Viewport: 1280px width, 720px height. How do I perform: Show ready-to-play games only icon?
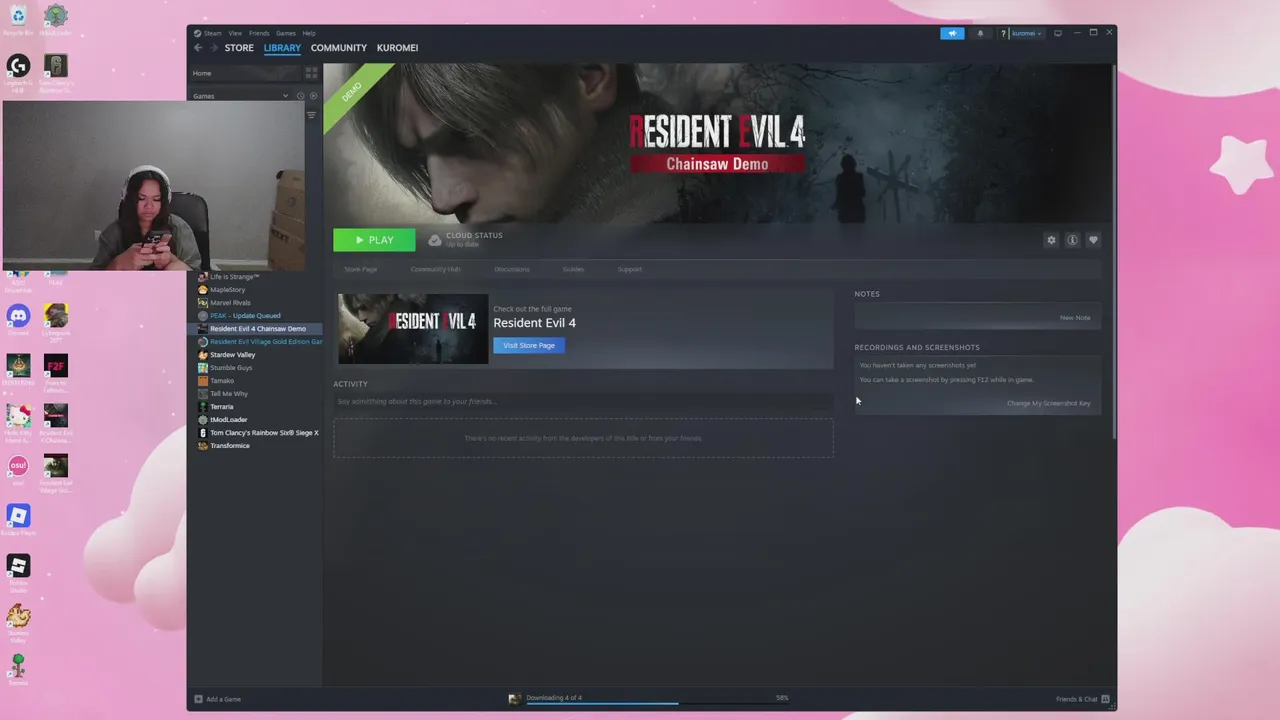coord(313,96)
